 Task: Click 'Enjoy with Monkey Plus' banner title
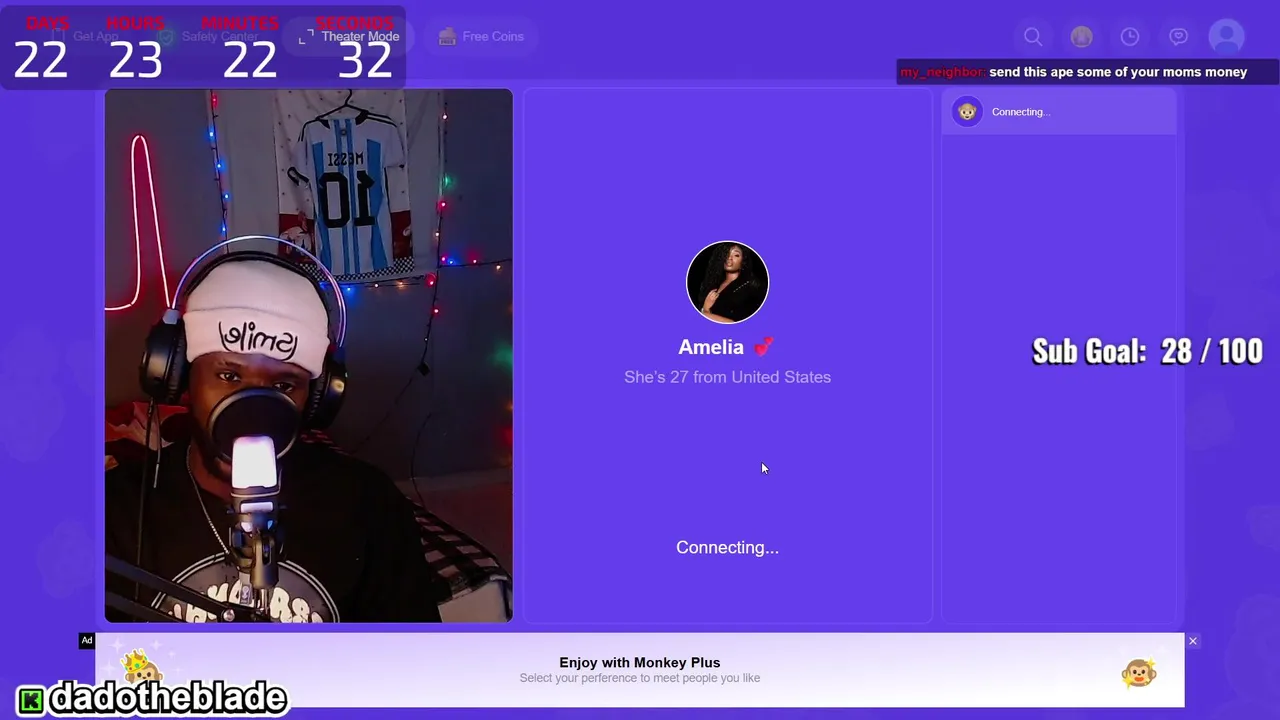click(640, 662)
